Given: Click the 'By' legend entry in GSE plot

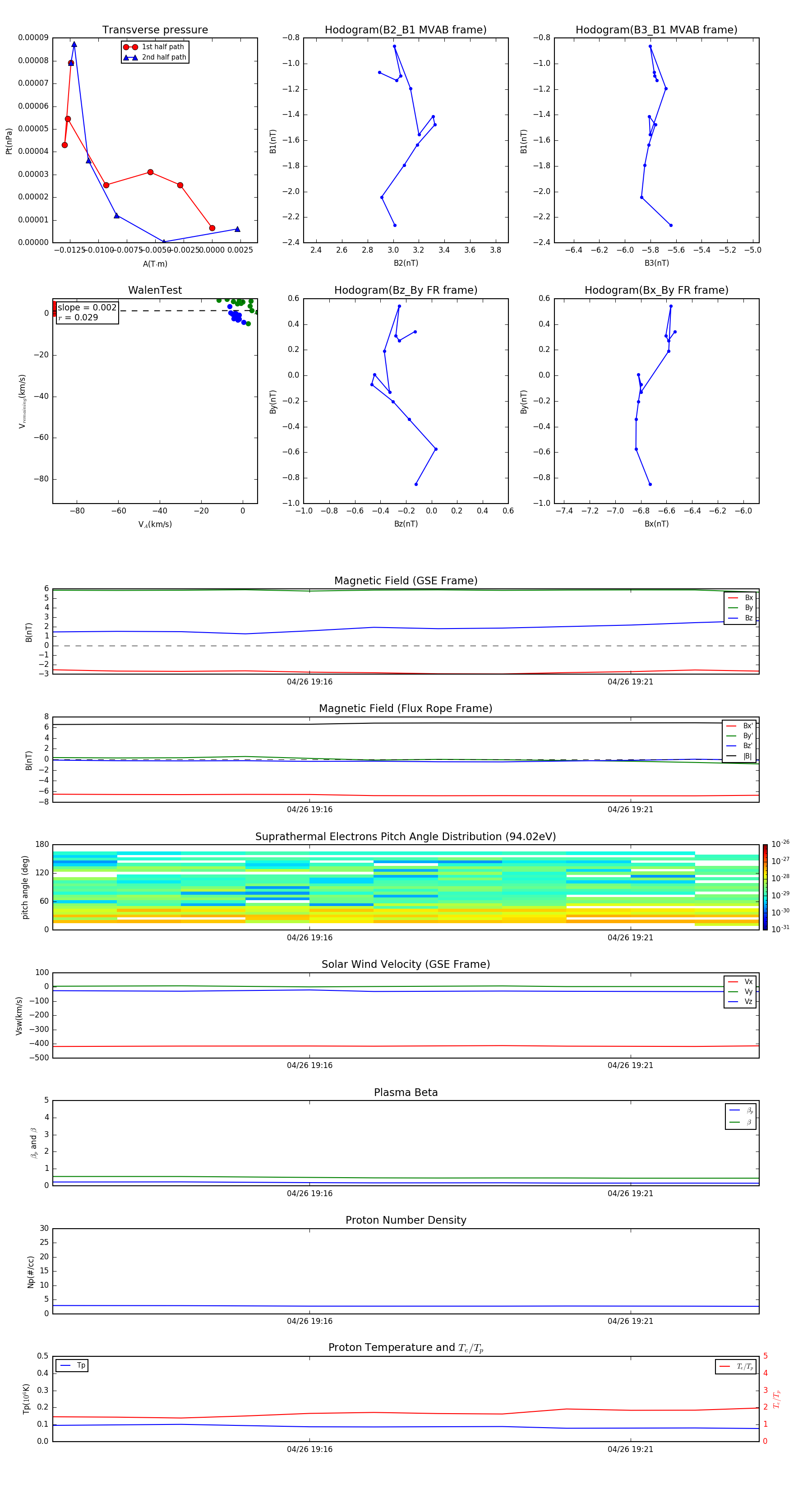Looking at the screenshot, I should pos(741,607).
